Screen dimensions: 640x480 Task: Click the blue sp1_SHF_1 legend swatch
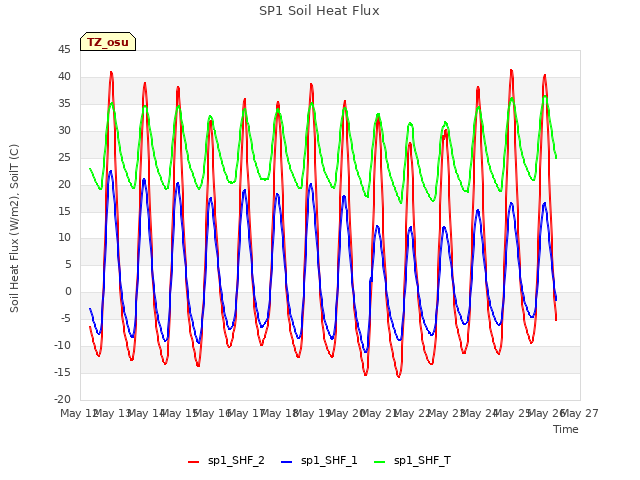[287, 462]
